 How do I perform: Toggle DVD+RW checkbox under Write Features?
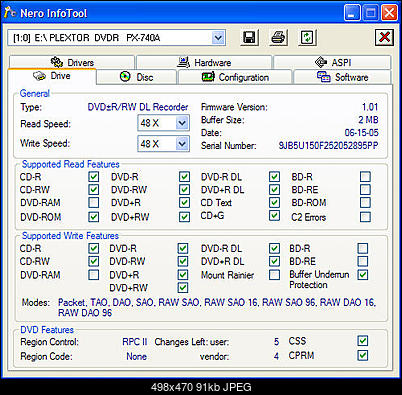pyautogui.click(x=183, y=288)
